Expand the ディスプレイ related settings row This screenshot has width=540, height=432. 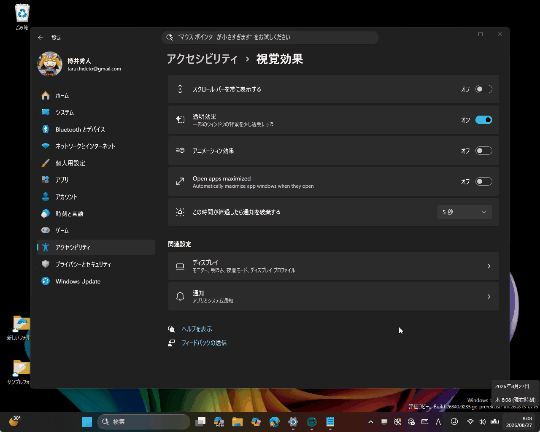tap(333, 266)
